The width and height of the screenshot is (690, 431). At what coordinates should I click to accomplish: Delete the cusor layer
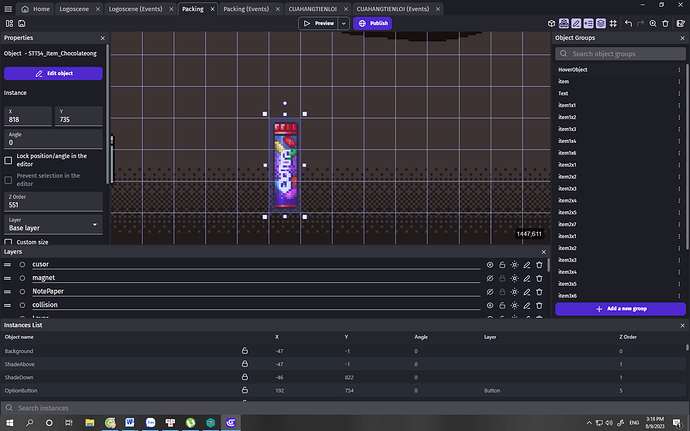[x=539, y=265]
